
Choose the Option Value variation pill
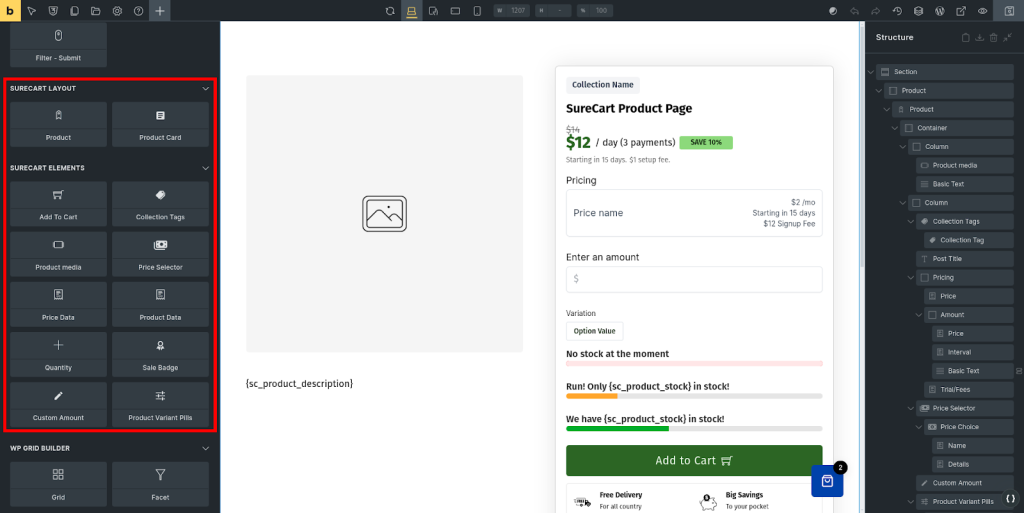tap(594, 331)
